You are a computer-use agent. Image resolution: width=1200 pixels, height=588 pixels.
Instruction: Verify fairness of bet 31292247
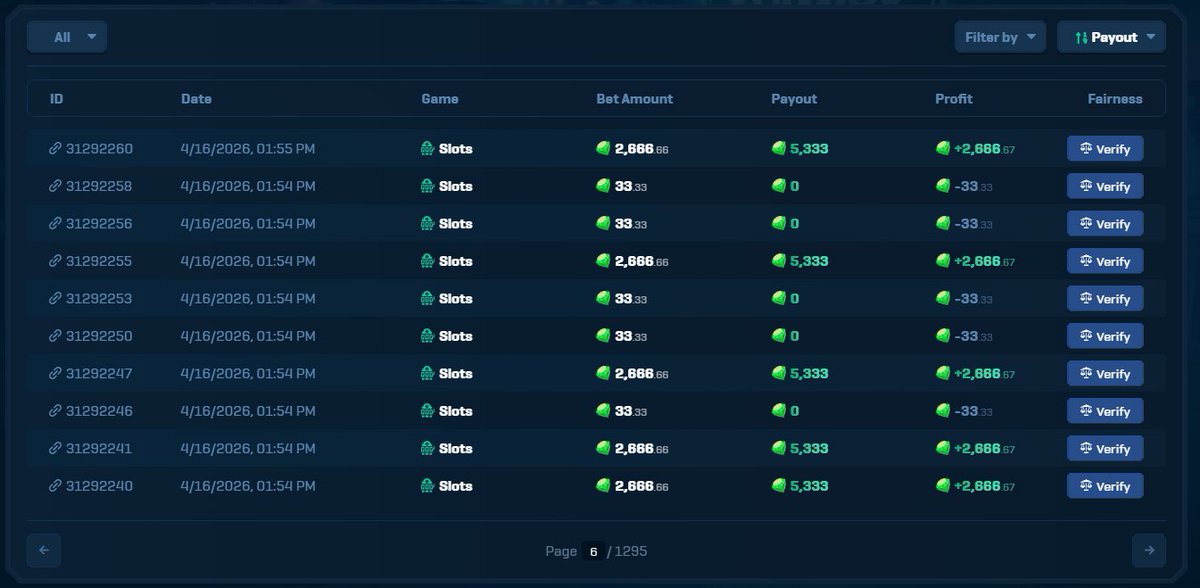(x=1105, y=374)
